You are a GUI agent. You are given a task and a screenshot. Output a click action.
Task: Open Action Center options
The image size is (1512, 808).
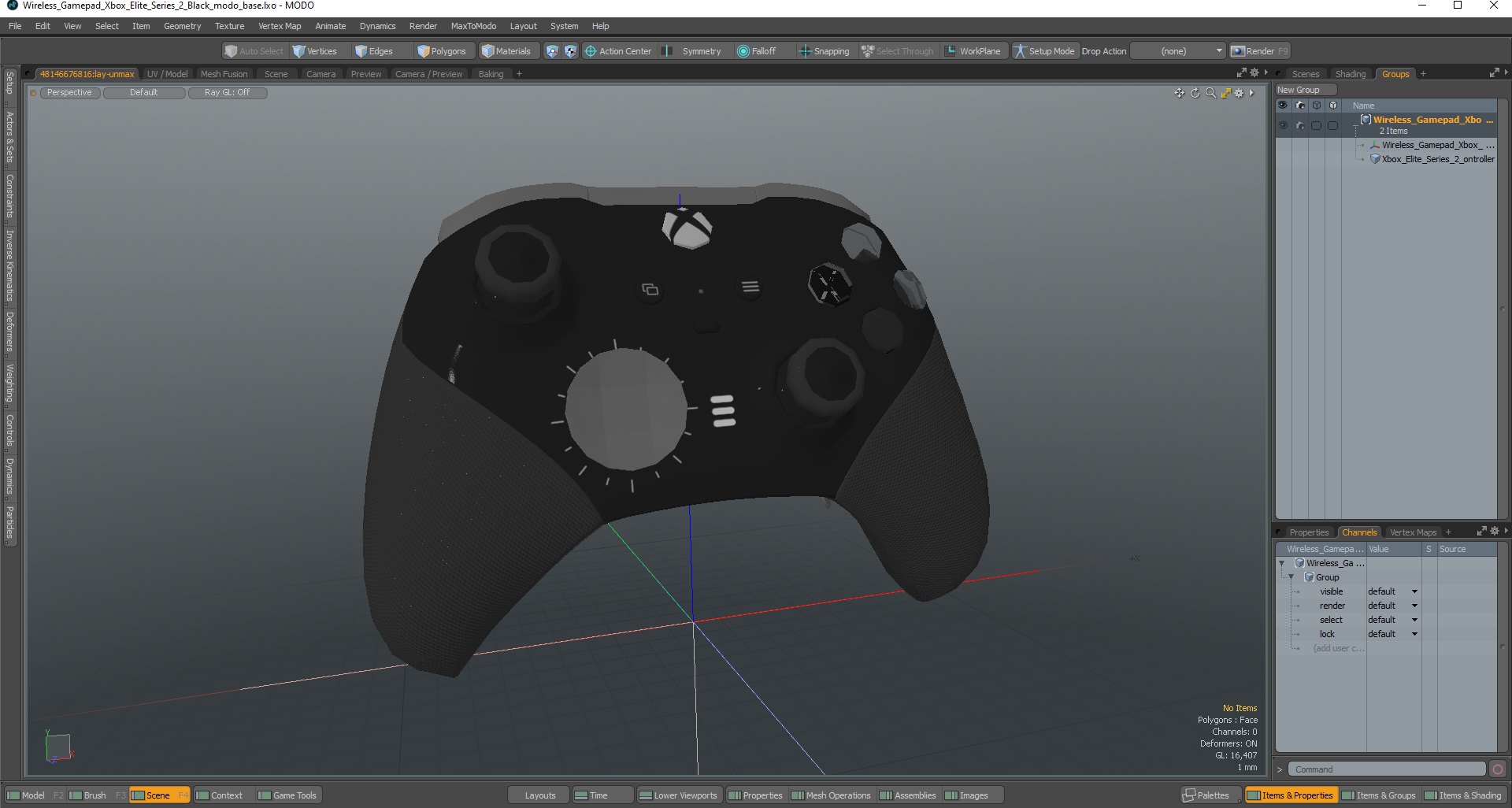[x=618, y=51]
